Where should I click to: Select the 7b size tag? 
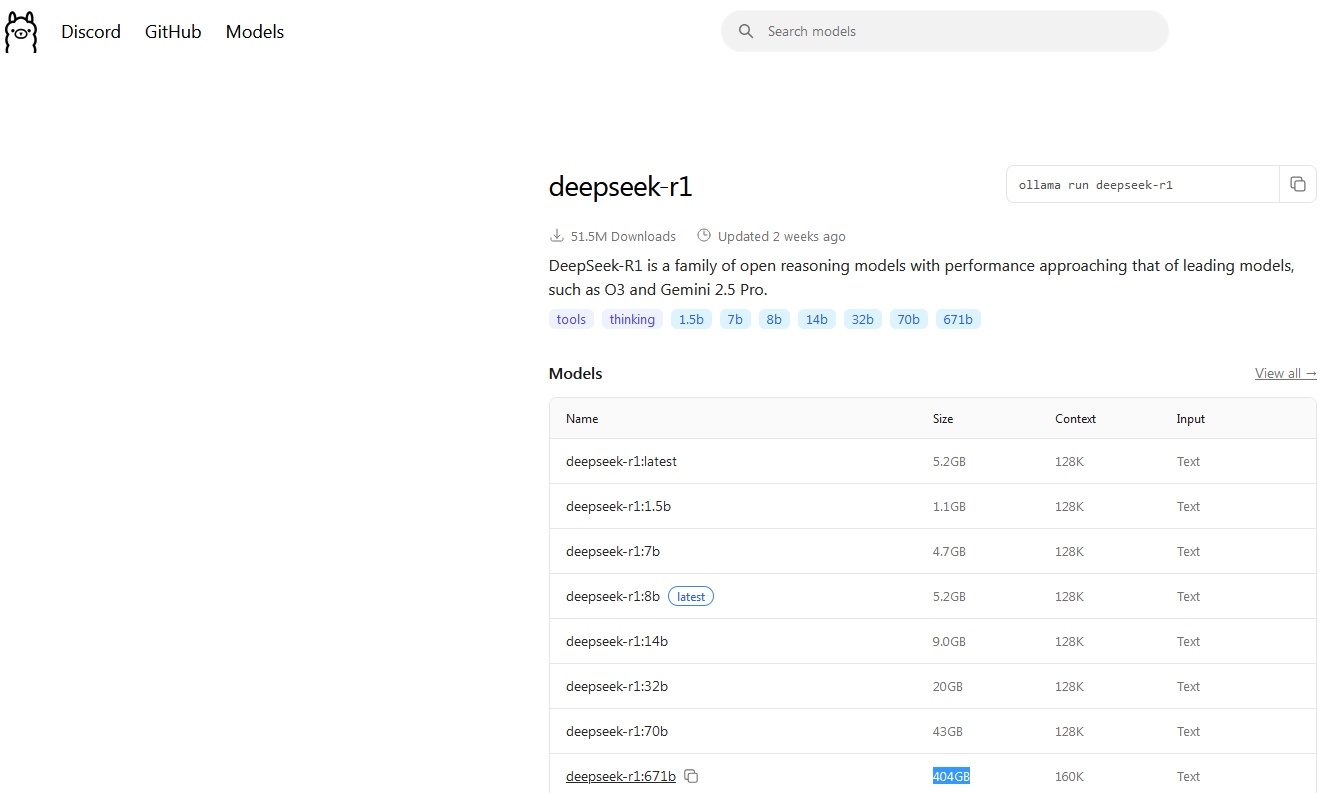(x=735, y=319)
